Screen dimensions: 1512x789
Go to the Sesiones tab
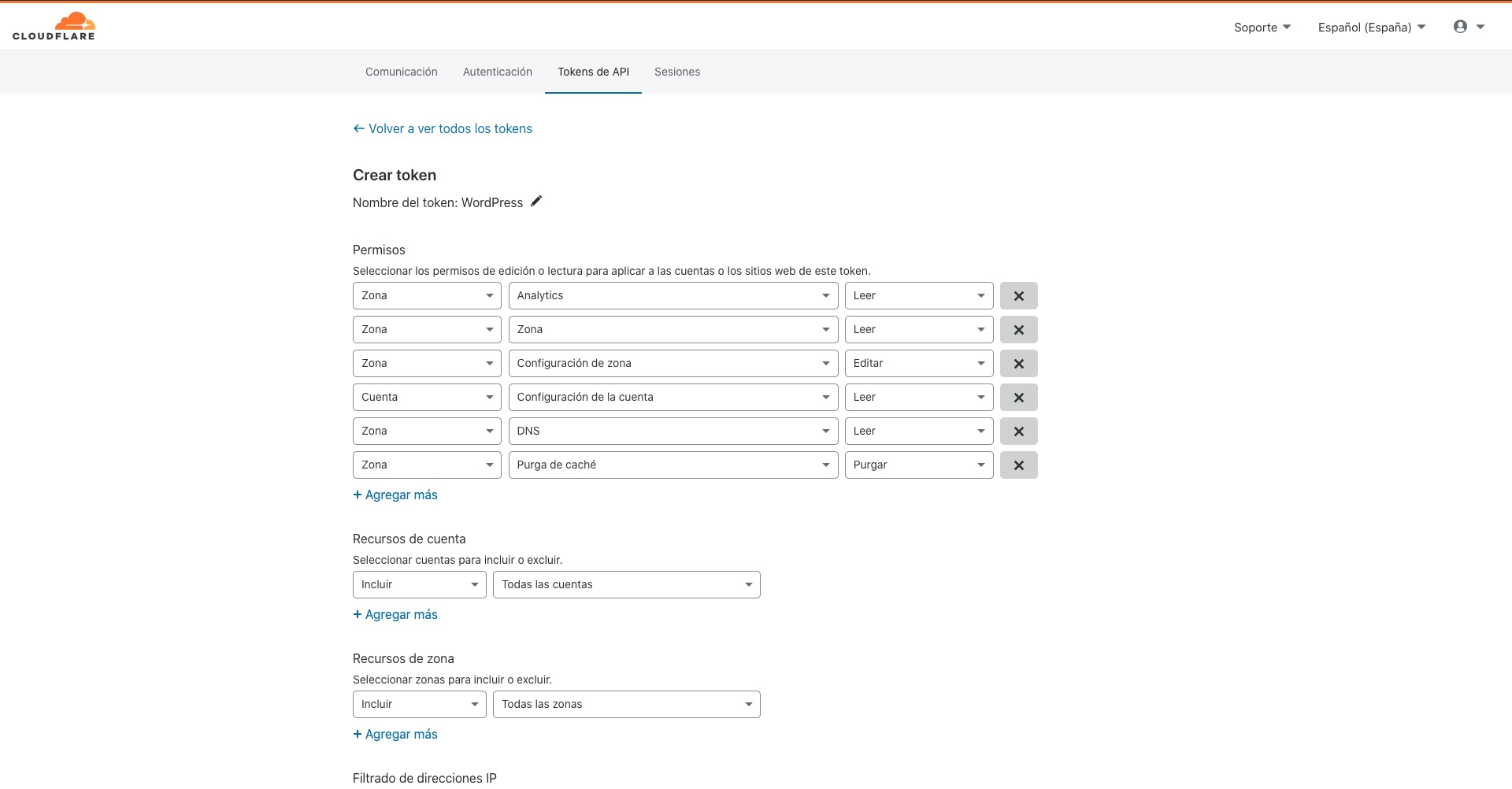pos(676,72)
